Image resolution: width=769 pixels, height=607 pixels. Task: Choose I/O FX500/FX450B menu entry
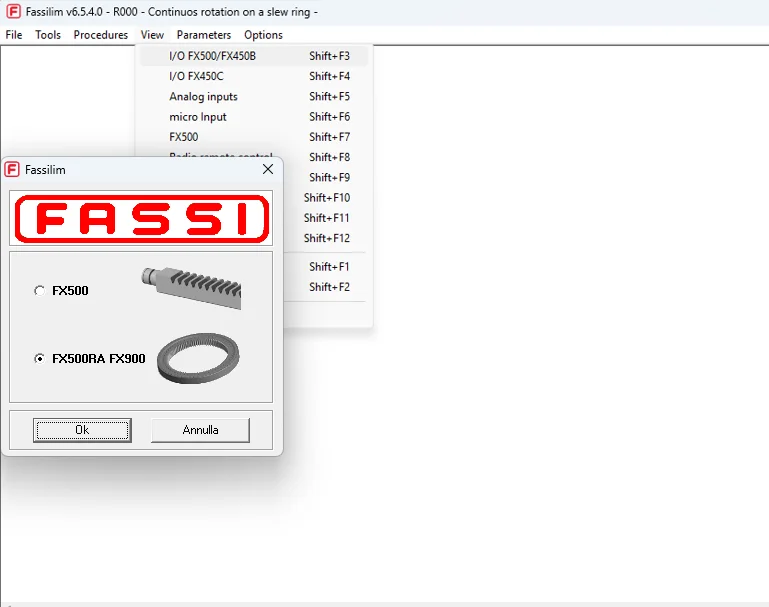click(x=254, y=56)
